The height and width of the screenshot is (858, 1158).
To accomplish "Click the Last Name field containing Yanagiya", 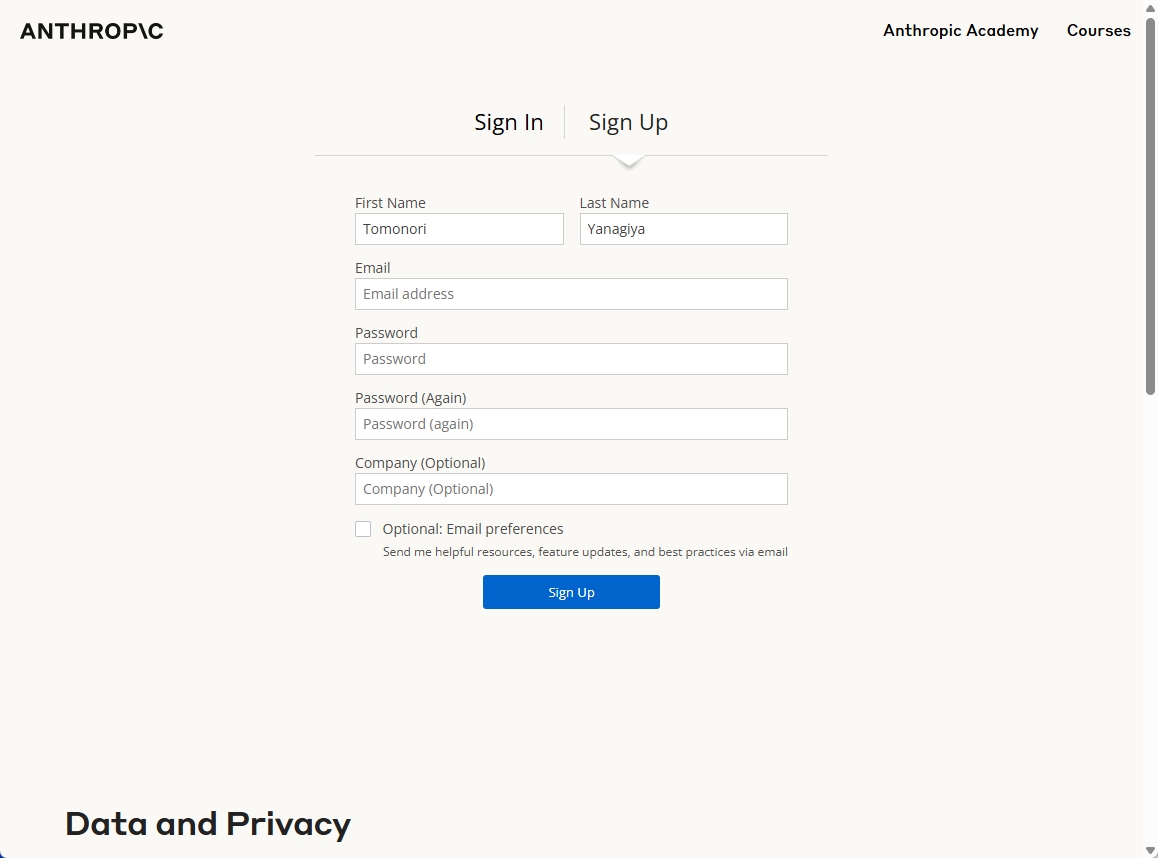I will pos(683,229).
